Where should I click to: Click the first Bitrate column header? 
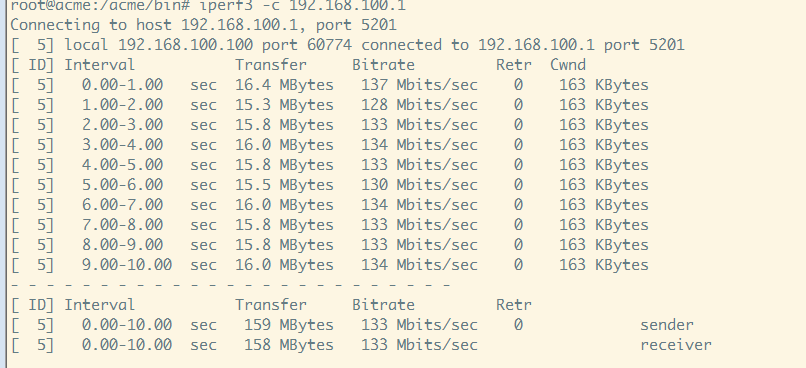point(383,65)
